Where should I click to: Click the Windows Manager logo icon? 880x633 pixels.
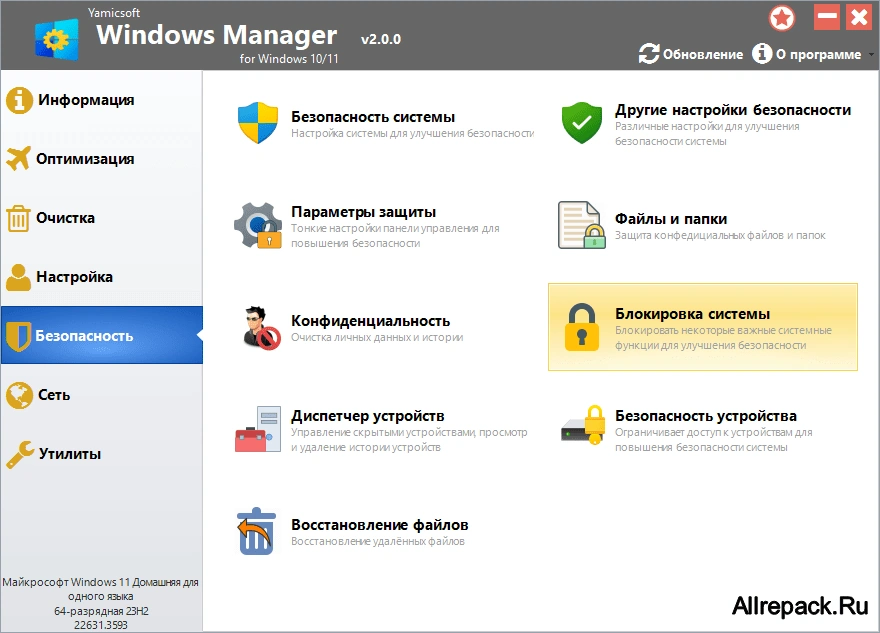click(x=57, y=39)
